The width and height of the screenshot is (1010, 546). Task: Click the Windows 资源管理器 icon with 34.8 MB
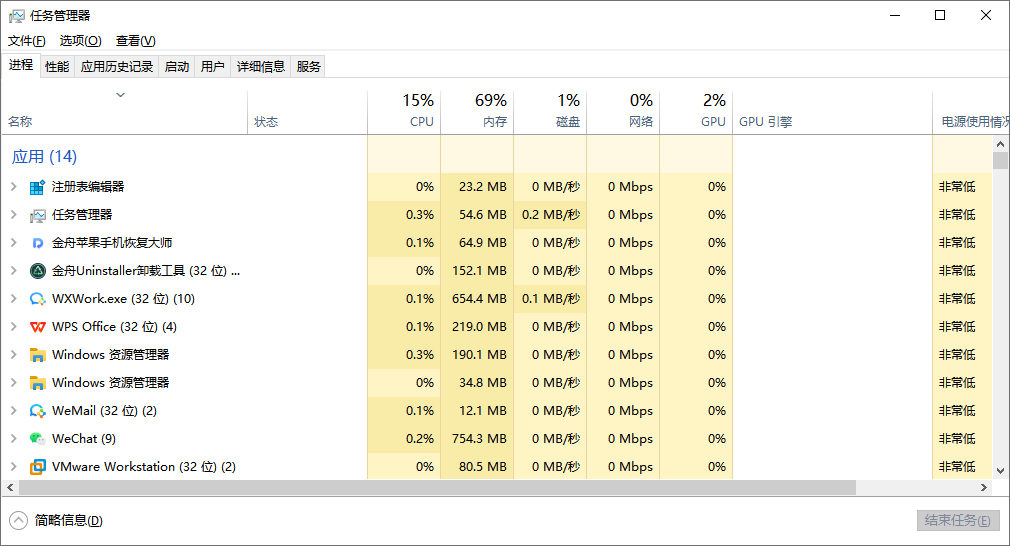point(37,383)
